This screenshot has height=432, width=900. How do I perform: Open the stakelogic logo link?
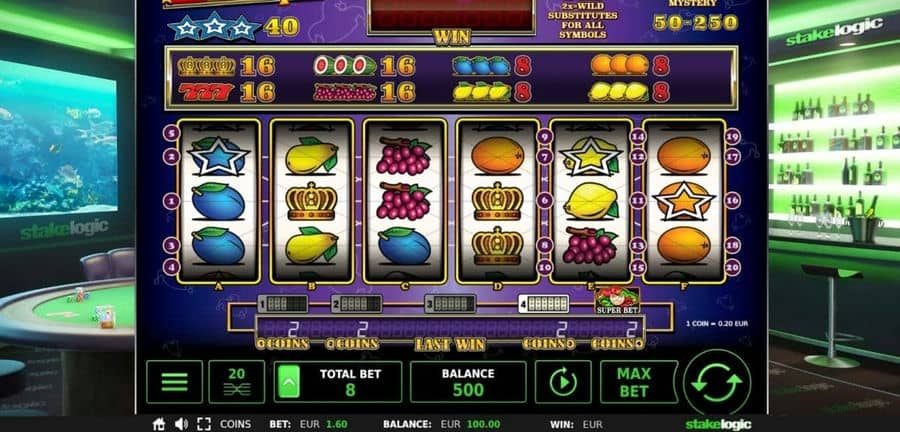pos(718,425)
